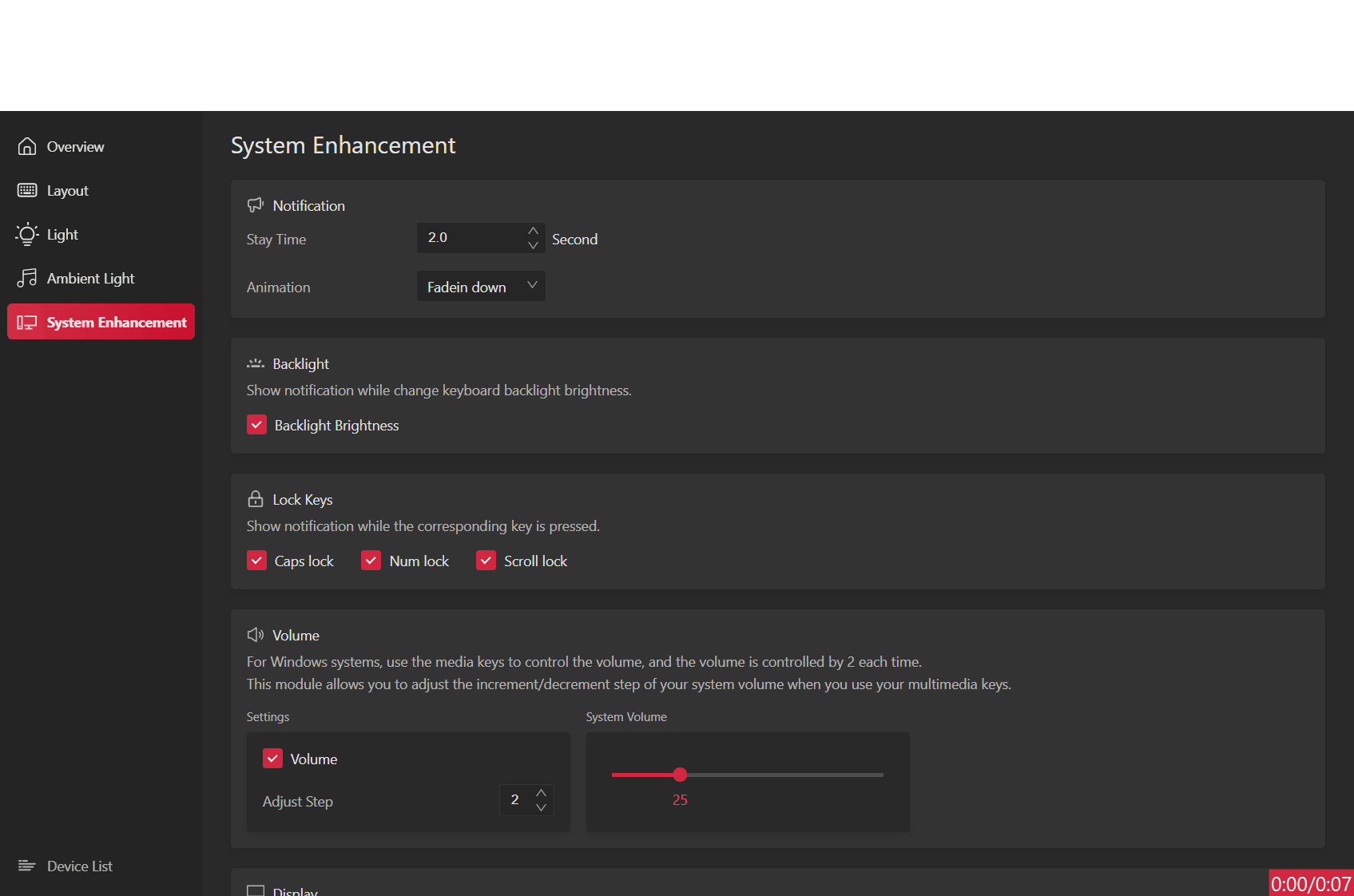The height and width of the screenshot is (896, 1354).
Task: Click the Adjust Step label
Action: coord(297,802)
